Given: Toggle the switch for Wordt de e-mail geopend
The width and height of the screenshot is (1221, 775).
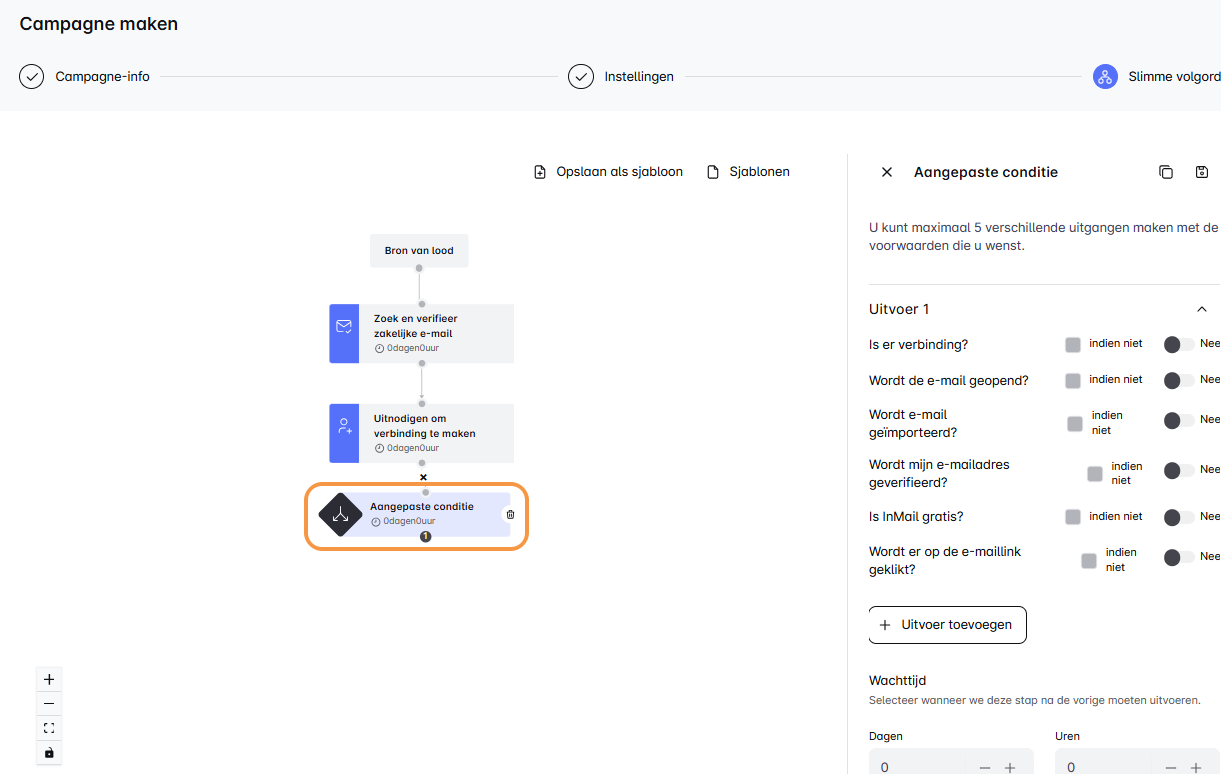Looking at the screenshot, I should (x=1179, y=381).
